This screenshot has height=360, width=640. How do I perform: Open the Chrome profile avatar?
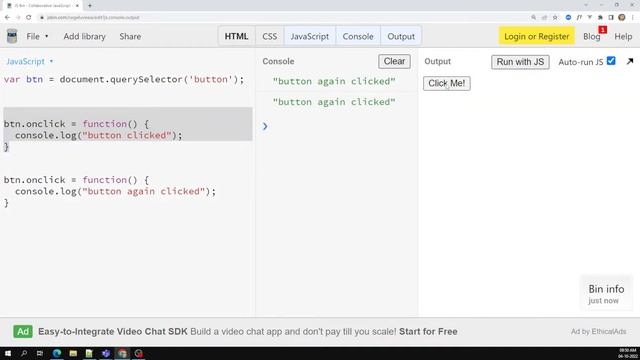pos(622,18)
